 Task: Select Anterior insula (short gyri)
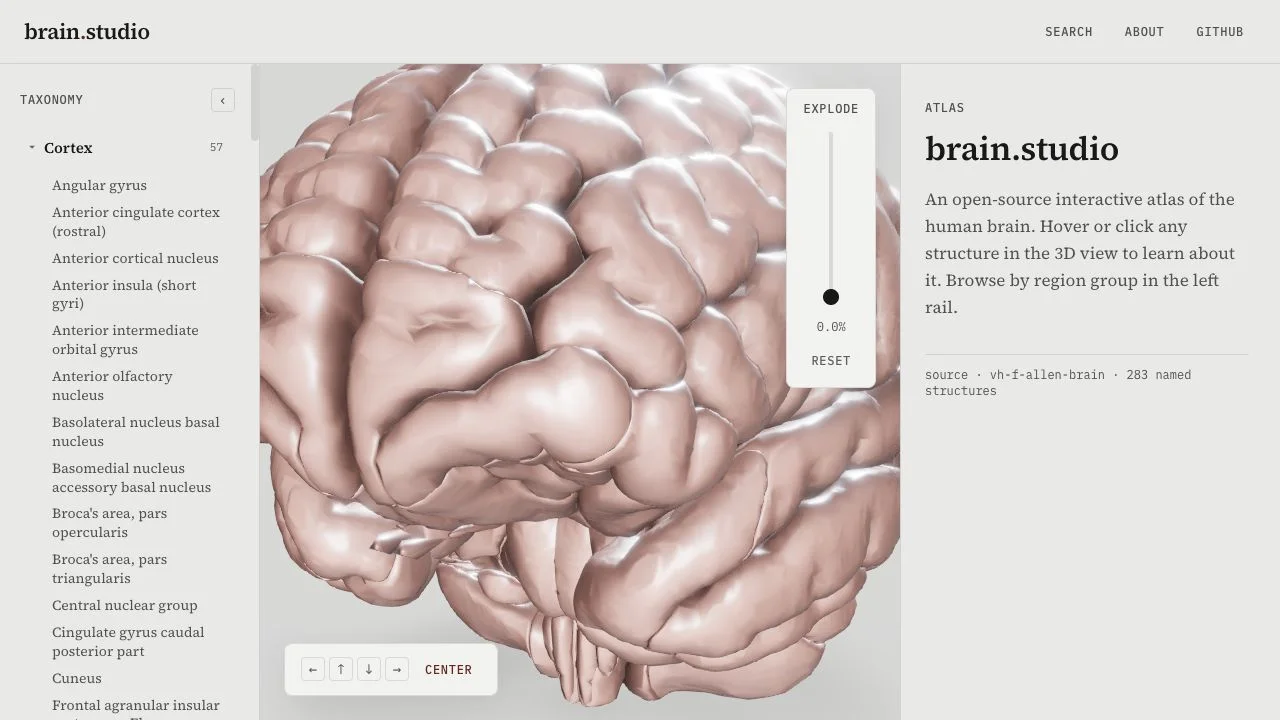point(124,294)
